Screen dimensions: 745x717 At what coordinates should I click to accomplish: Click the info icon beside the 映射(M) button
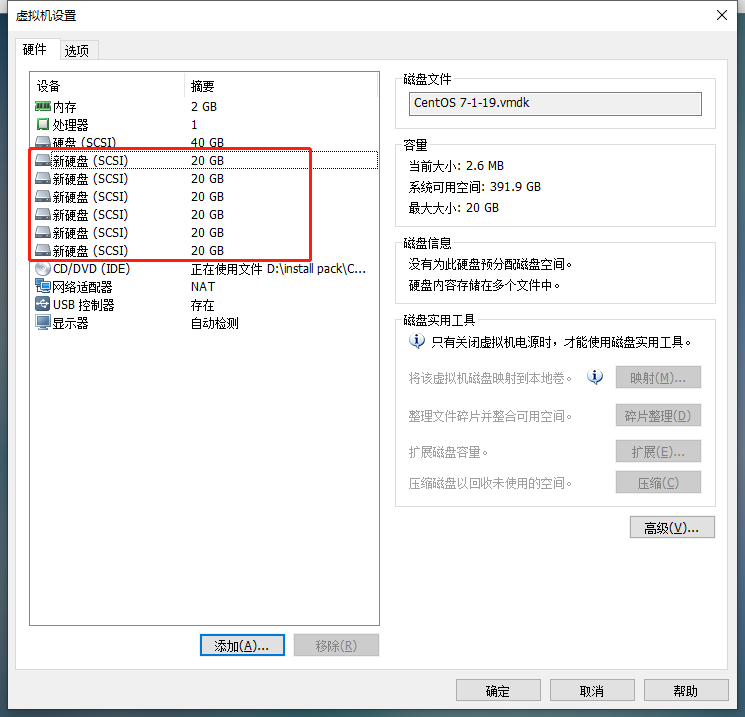(x=595, y=377)
